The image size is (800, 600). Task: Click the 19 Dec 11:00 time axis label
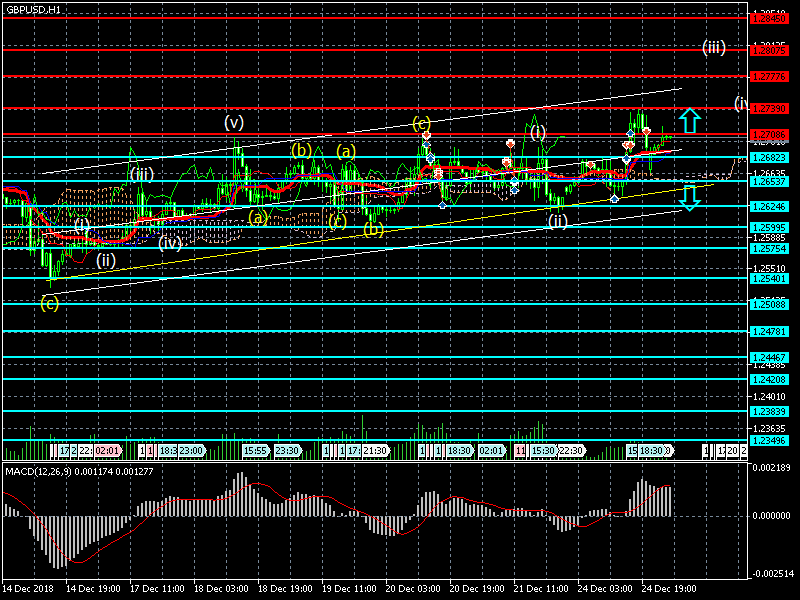tap(350, 590)
